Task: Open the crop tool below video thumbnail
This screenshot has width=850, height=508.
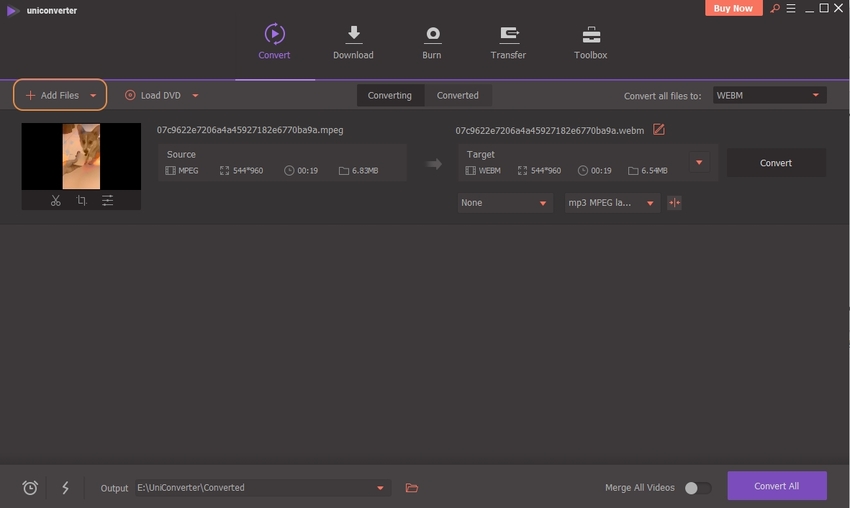Action: tap(81, 201)
